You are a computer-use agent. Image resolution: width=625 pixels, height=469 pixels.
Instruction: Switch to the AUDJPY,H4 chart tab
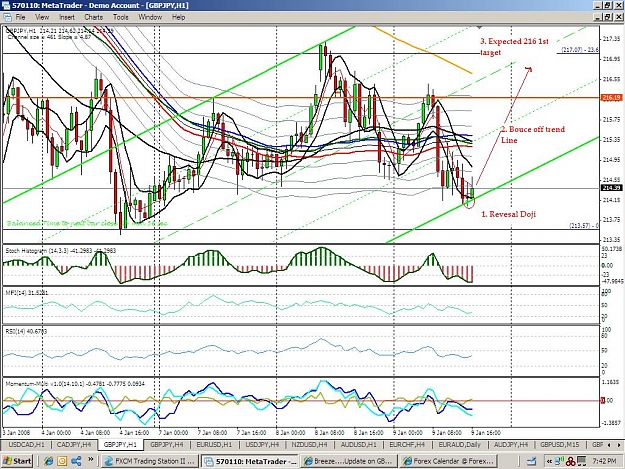click(511, 444)
